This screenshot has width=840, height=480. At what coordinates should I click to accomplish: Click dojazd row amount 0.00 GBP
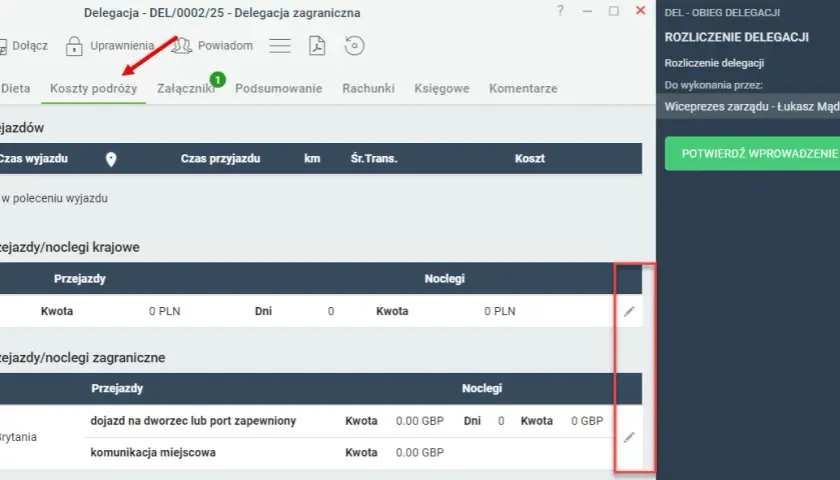coord(420,421)
